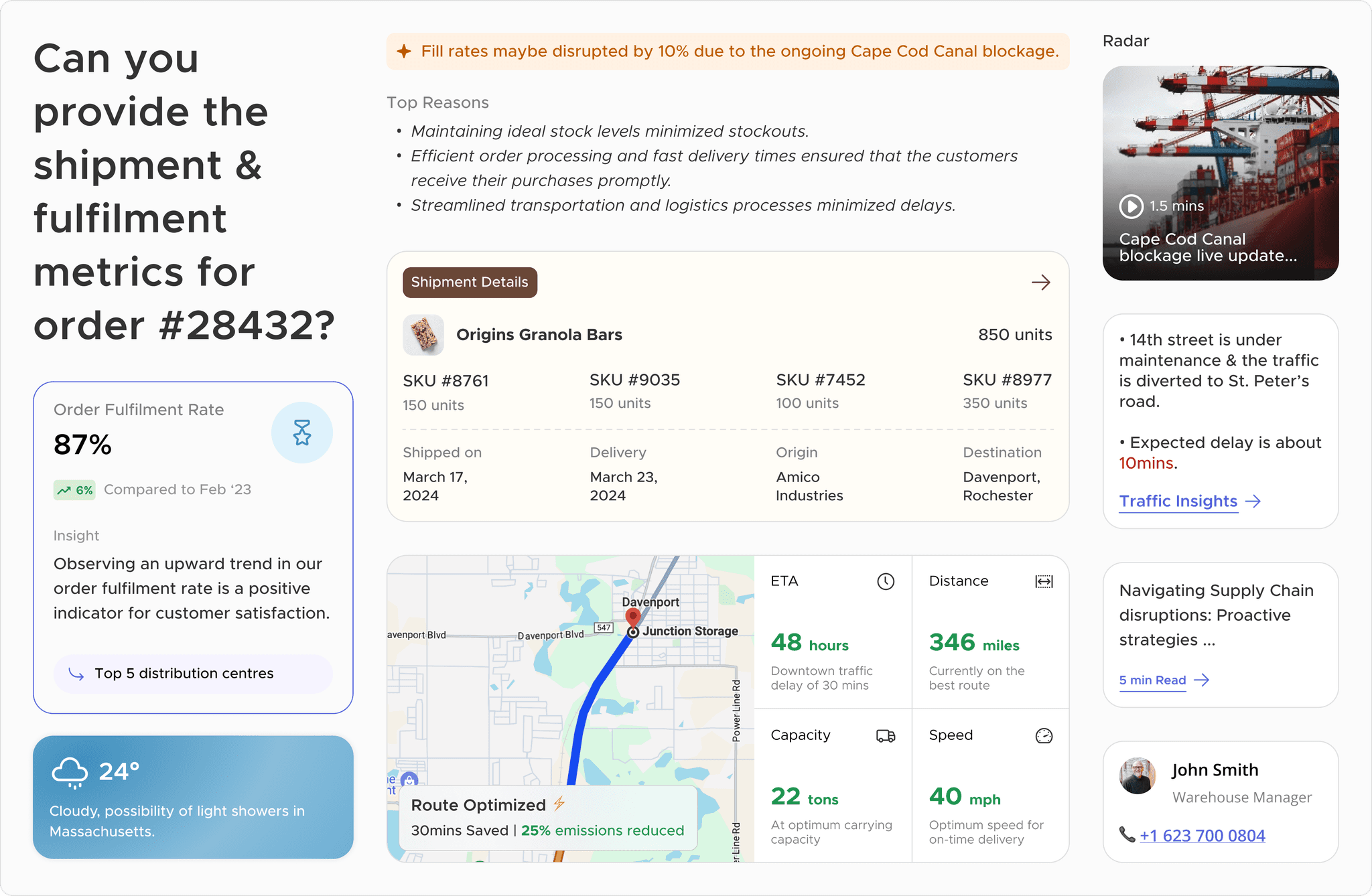Click the distance ruler icon
The width and height of the screenshot is (1372, 896).
pos(1043,582)
